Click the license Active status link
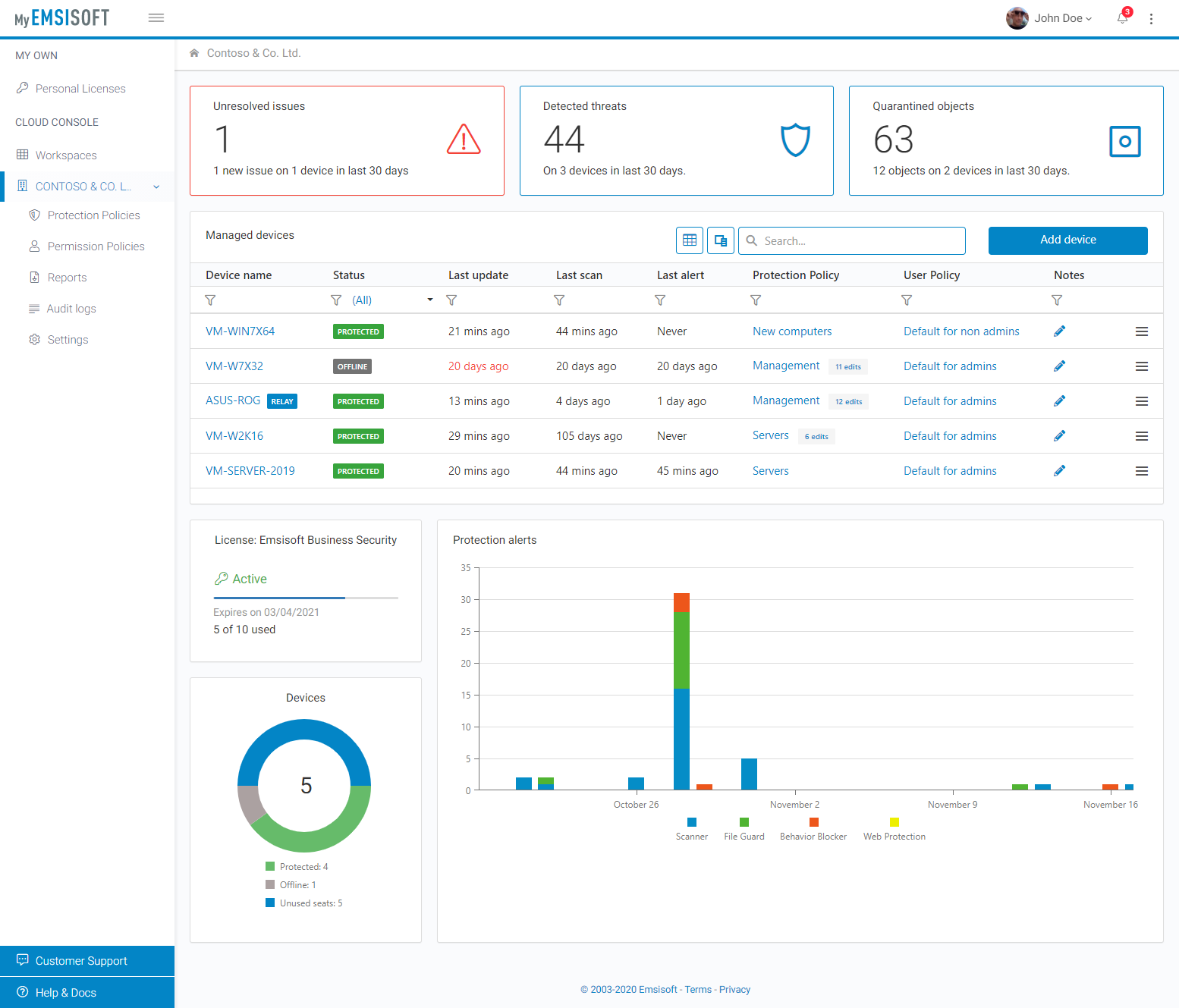The image size is (1179, 1008). coord(250,579)
